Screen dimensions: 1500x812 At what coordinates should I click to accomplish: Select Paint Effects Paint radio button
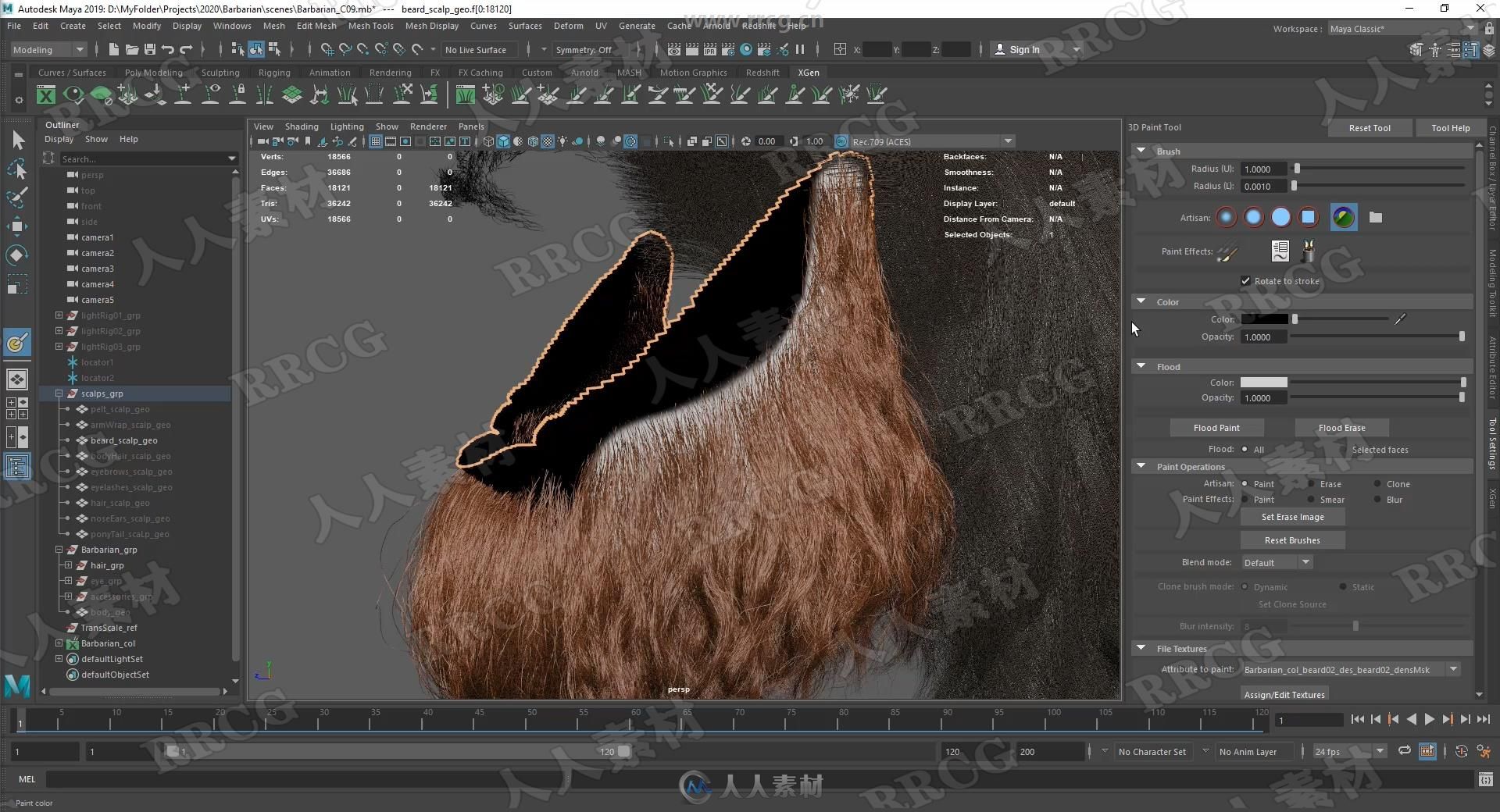click(1245, 499)
